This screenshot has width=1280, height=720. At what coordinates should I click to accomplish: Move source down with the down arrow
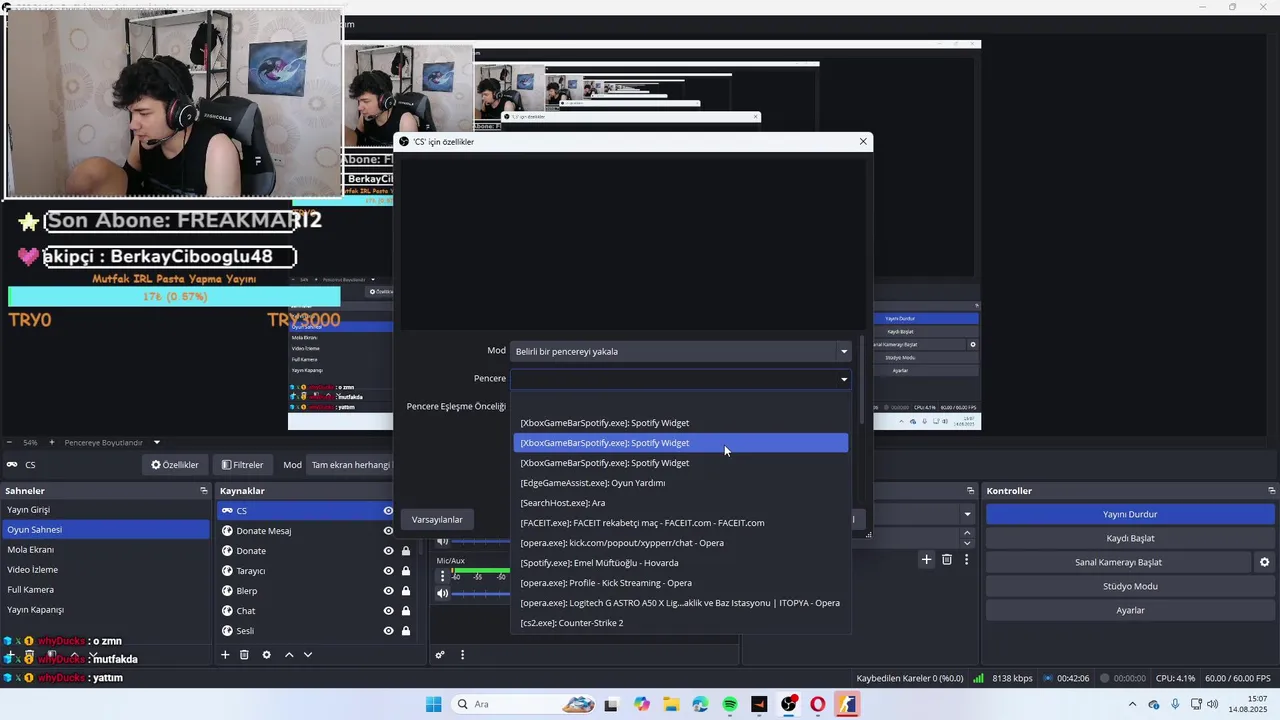(308, 655)
